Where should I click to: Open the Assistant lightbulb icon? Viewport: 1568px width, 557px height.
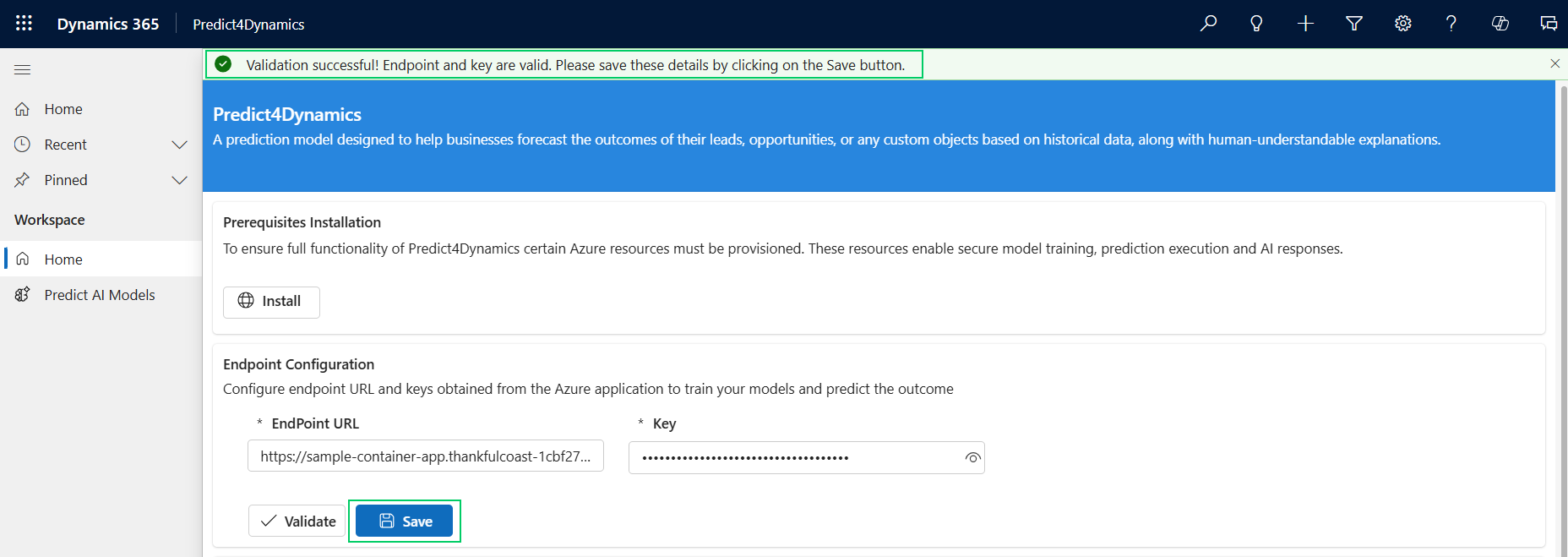point(1256,24)
